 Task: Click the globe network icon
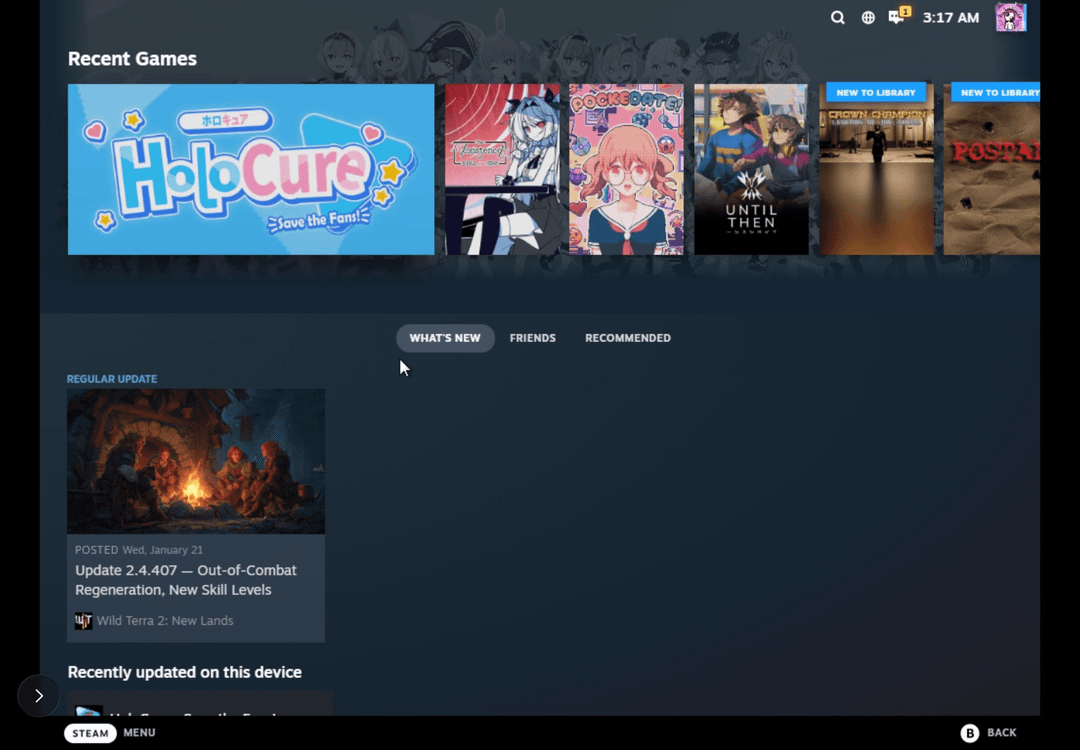point(868,17)
